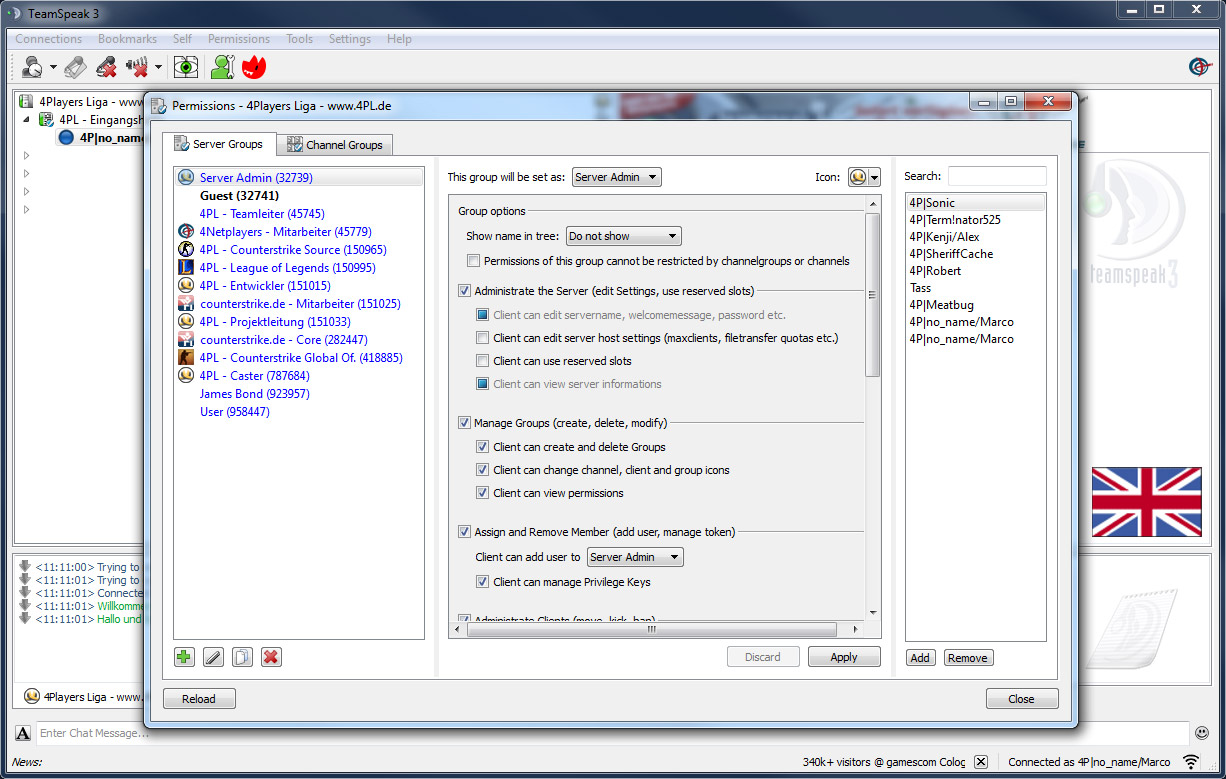1226x779 pixels.
Task: Select 'Guest (32741)' in the group list
Action: (x=238, y=195)
